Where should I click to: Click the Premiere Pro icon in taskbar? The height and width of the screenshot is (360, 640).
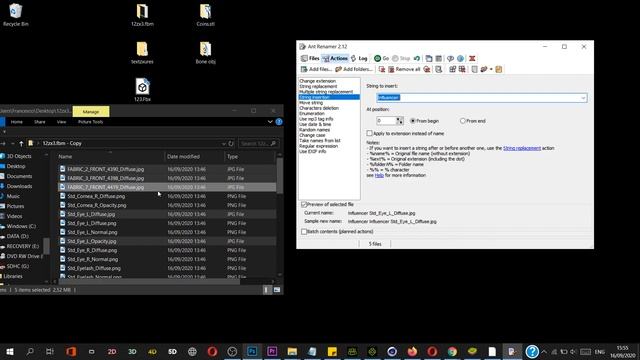tap(272, 351)
